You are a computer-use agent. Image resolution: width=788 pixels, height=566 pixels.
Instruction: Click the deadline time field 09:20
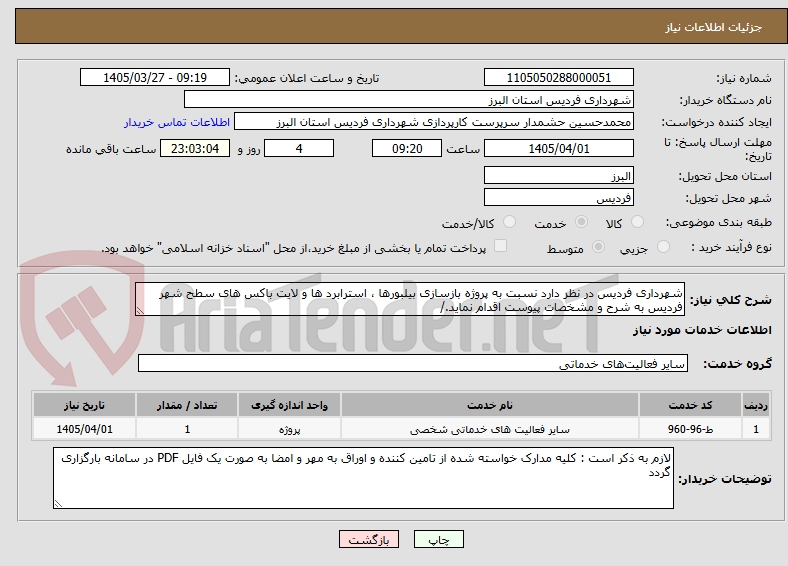pos(407,148)
